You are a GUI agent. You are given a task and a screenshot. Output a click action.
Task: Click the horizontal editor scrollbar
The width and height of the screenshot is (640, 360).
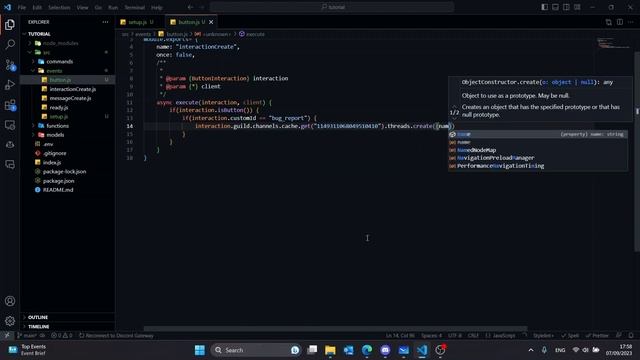point(335,328)
